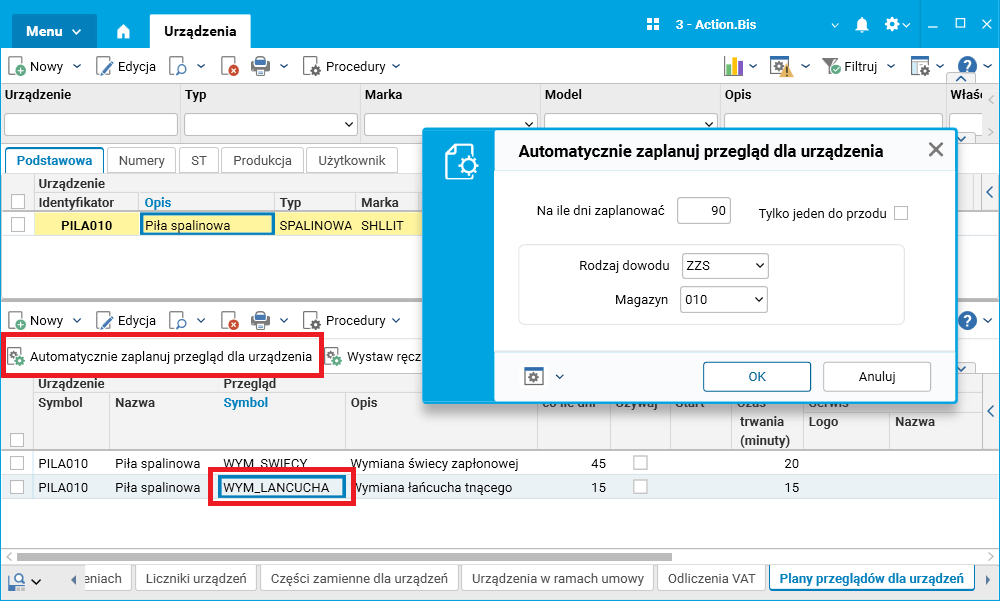The height and width of the screenshot is (601, 1000).
Task: Expand the Filtruj dropdown arrow
Action: (x=891, y=66)
